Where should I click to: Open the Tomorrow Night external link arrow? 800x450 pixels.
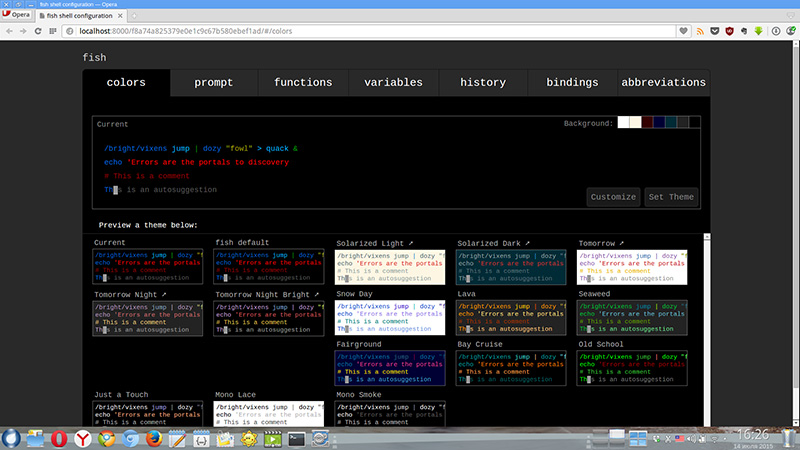(x=164, y=294)
